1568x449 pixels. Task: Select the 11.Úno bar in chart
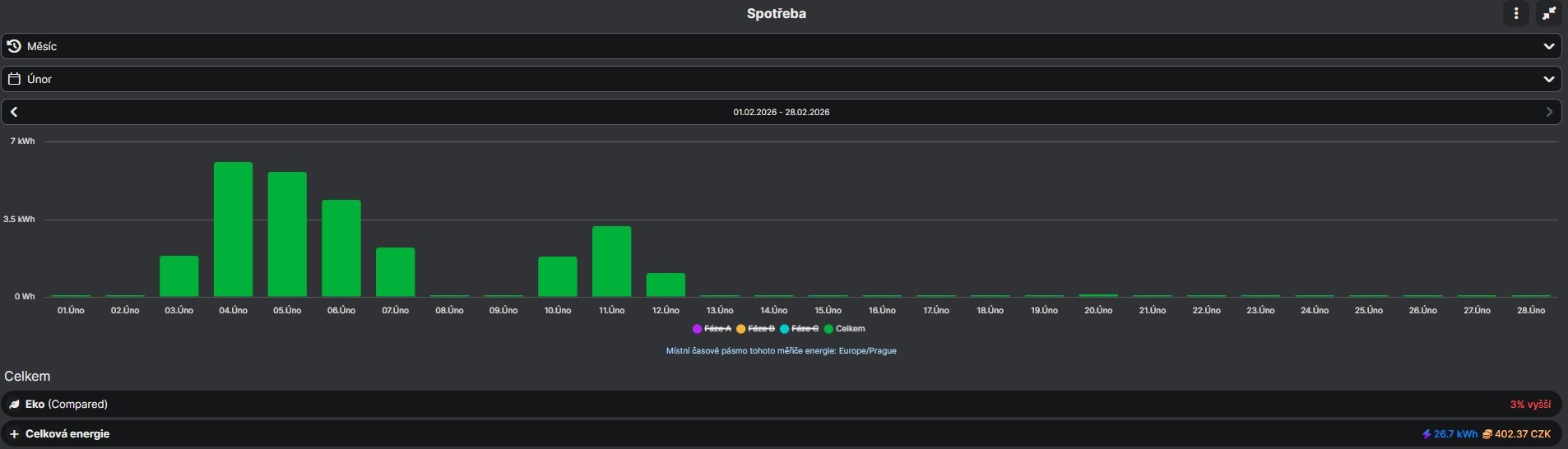(x=611, y=262)
